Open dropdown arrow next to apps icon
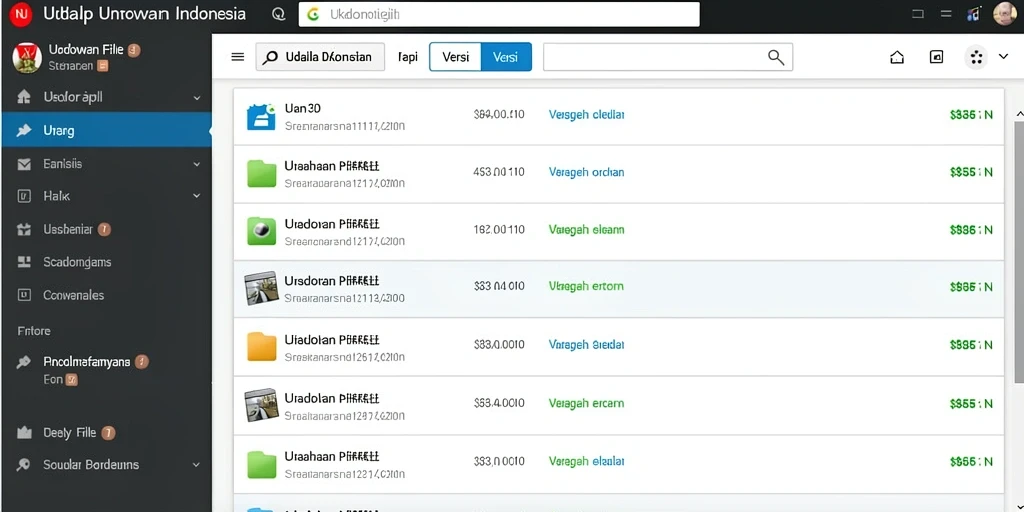The width and height of the screenshot is (1024, 512). pyautogui.click(x=1004, y=57)
